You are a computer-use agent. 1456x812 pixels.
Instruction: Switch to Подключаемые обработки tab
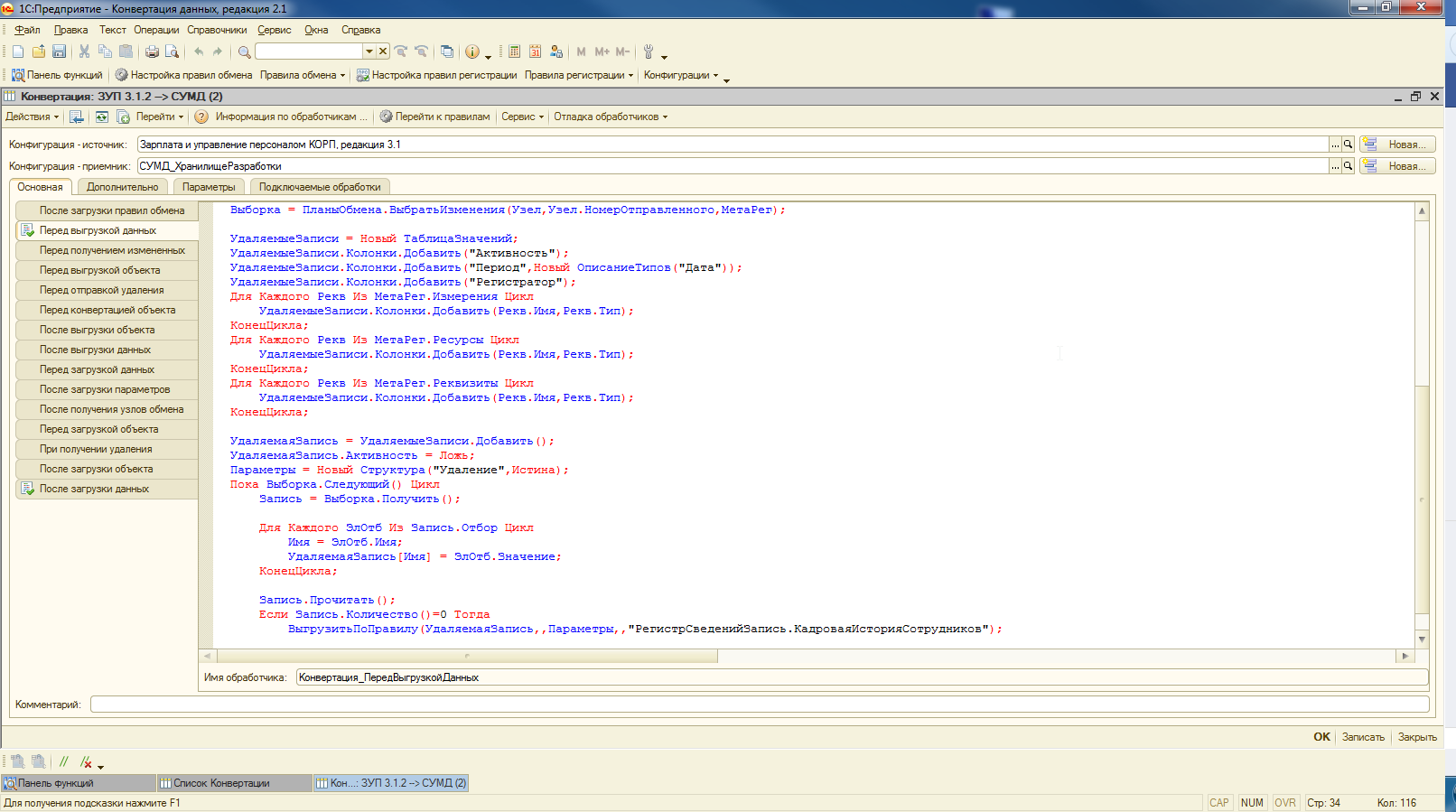[320, 187]
